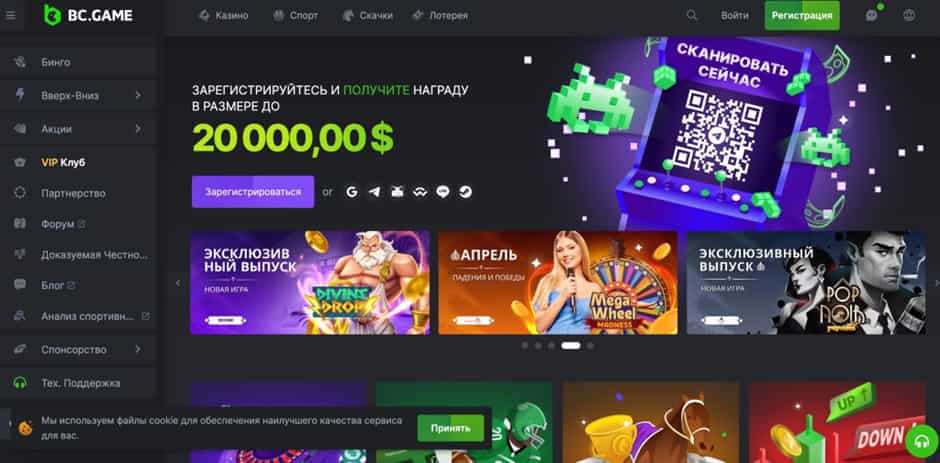Viewport: 940px width, 463px height.
Task: Open the Казино tab
Action: 223,16
